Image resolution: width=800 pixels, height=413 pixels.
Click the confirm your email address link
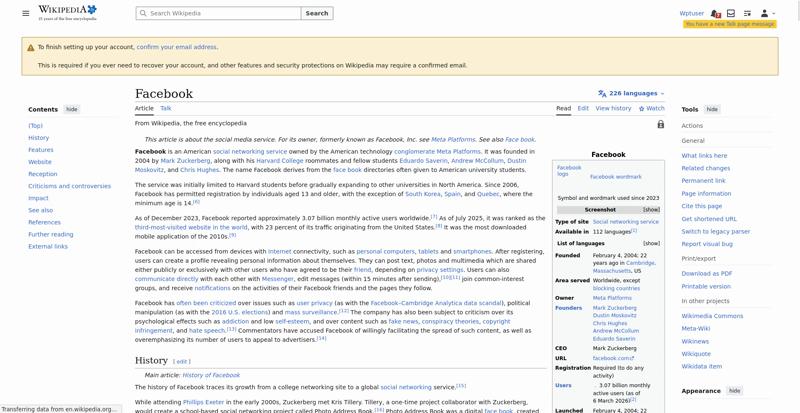pyautogui.click(x=177, y=47)
